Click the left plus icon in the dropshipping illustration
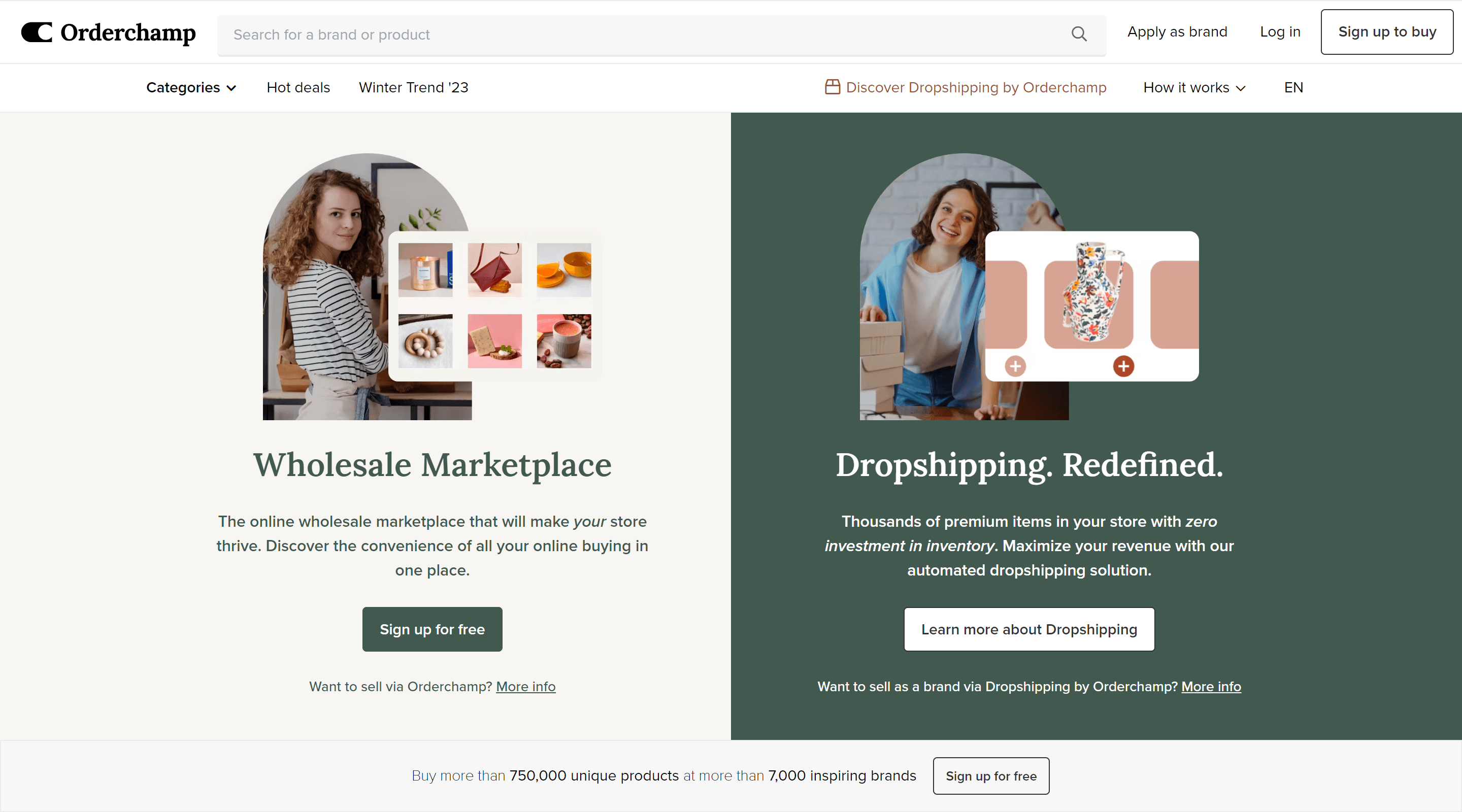Image resolution: width=1462 pixels, height=812 pixels. [1015, 366]
